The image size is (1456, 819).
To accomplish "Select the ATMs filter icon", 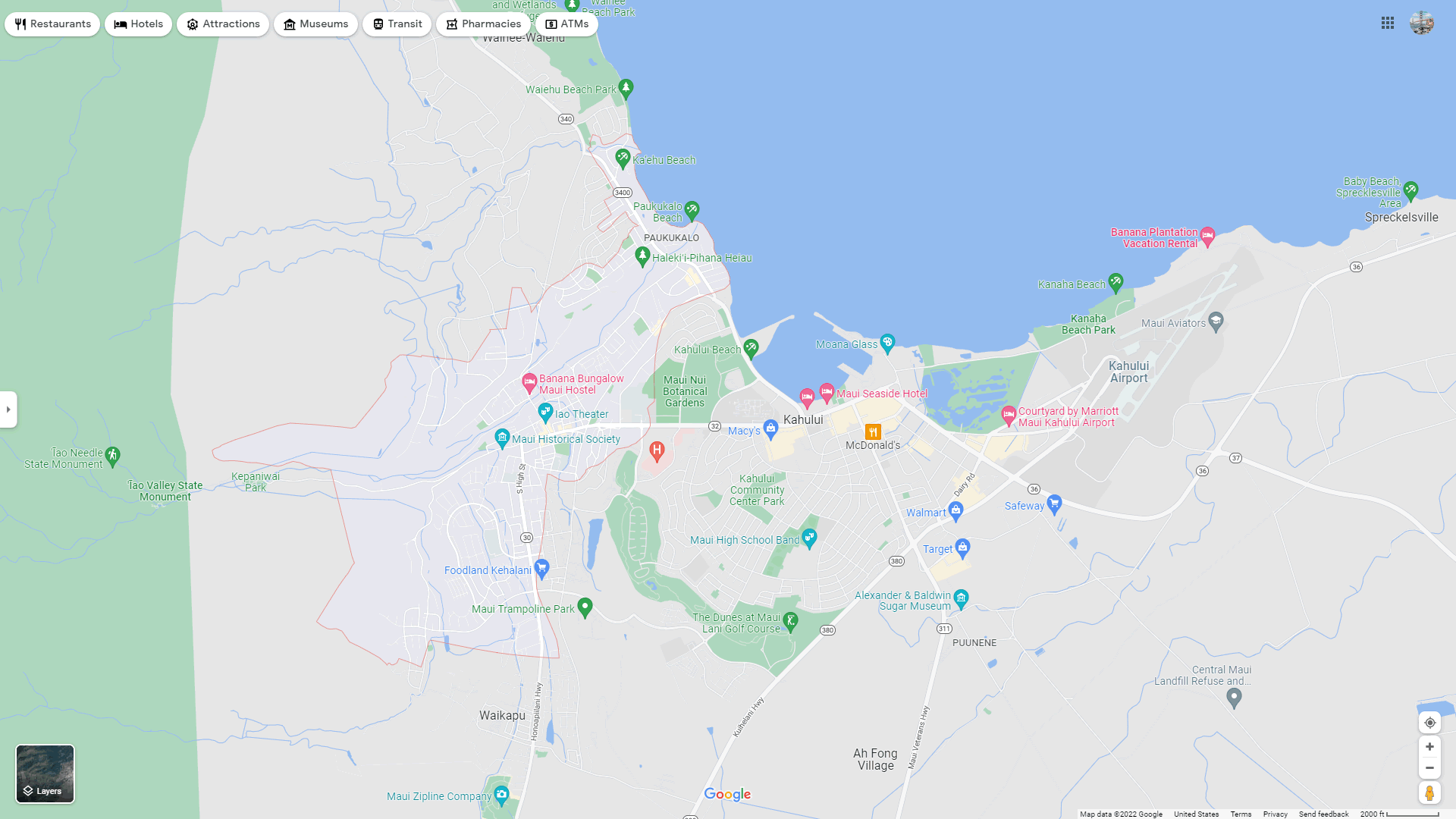I will coord(566,24).
